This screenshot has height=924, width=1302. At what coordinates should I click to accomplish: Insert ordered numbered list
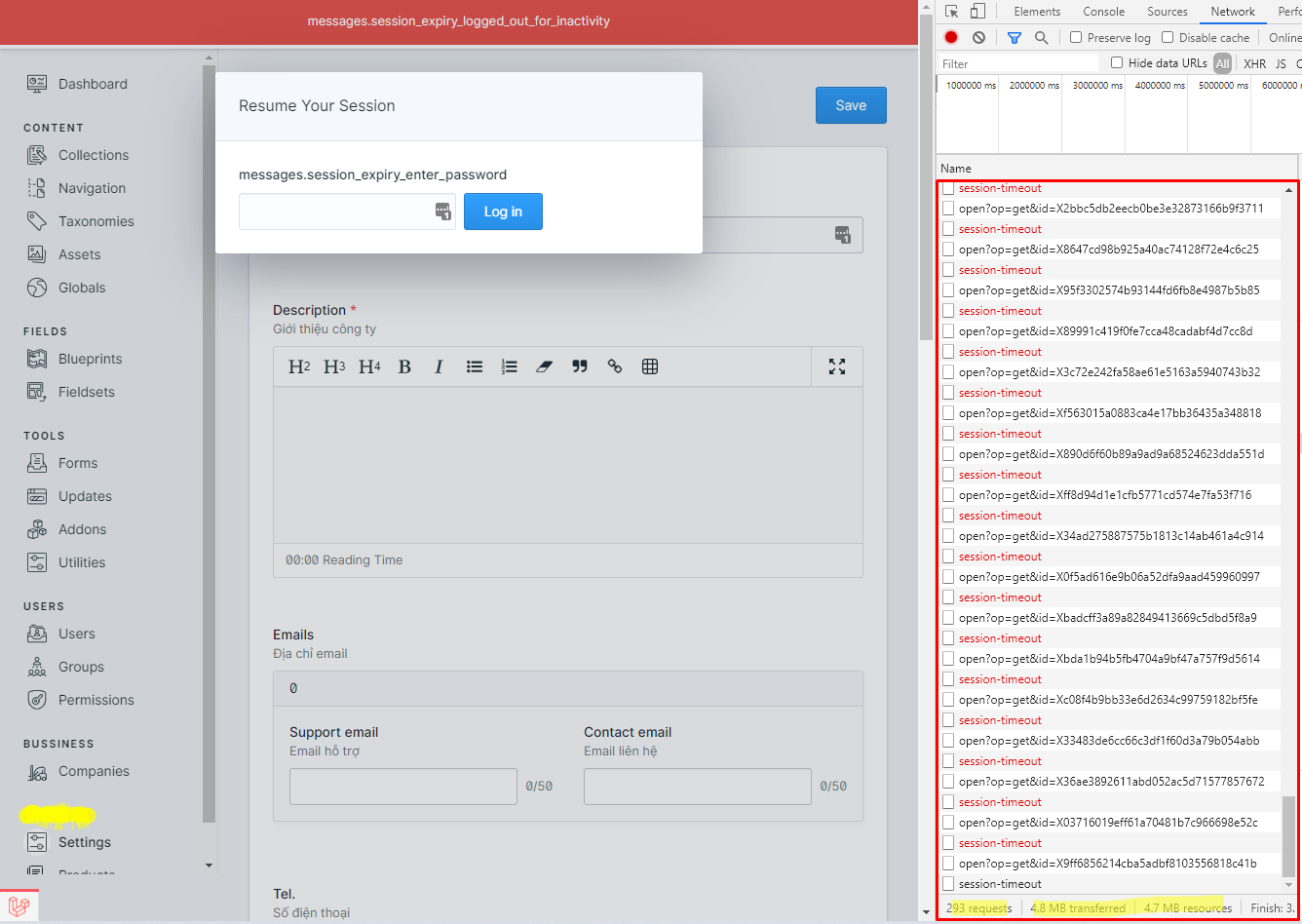(x=510, y=366)
